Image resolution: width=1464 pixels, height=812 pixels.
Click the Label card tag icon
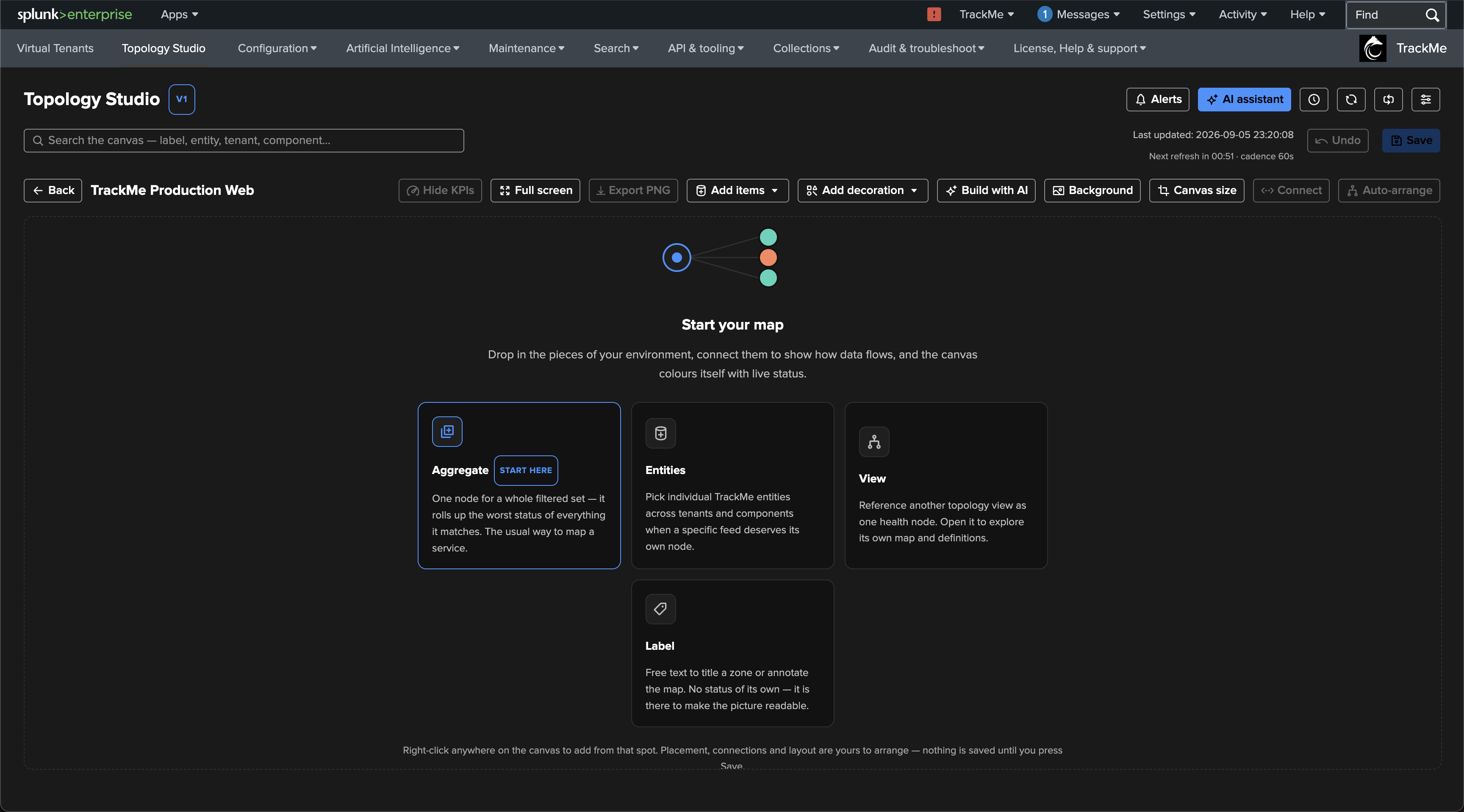tap(660, 609)
